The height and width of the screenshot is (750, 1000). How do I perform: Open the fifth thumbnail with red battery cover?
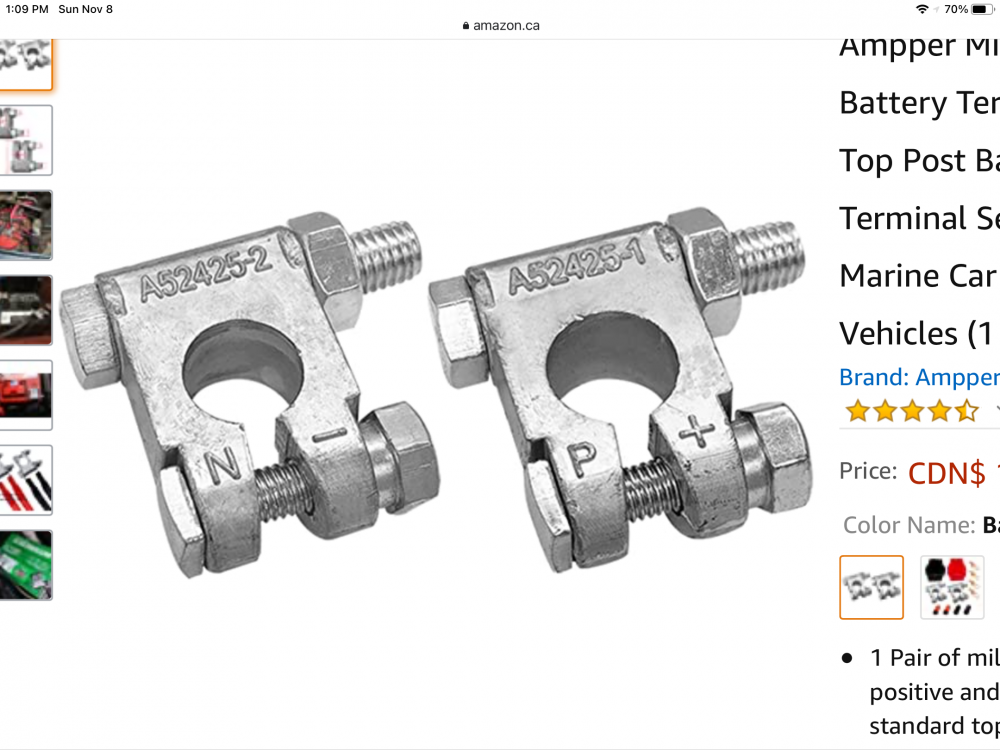tap(26, 395)
